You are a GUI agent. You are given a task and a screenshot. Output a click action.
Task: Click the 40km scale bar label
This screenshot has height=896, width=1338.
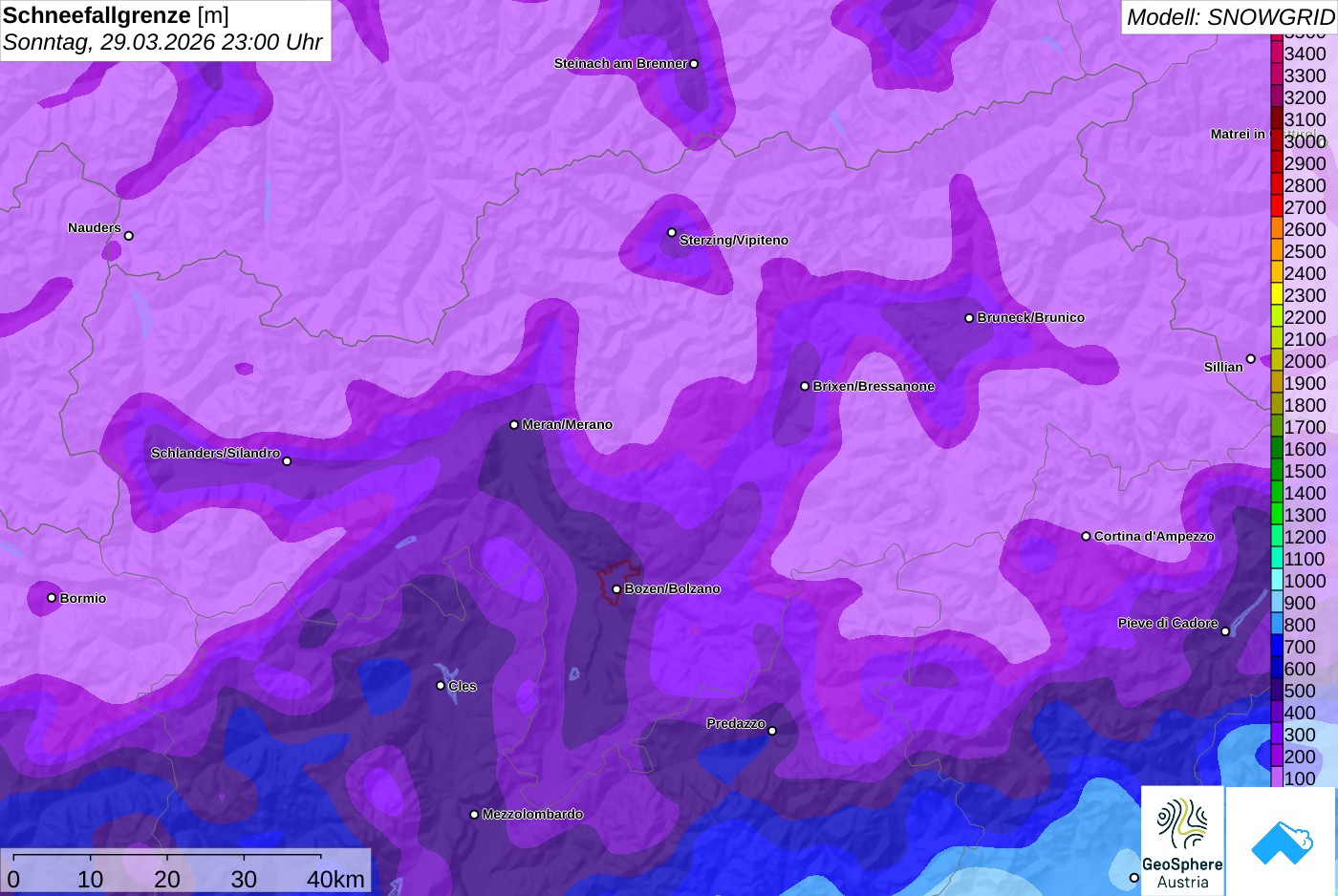(335, 880)
